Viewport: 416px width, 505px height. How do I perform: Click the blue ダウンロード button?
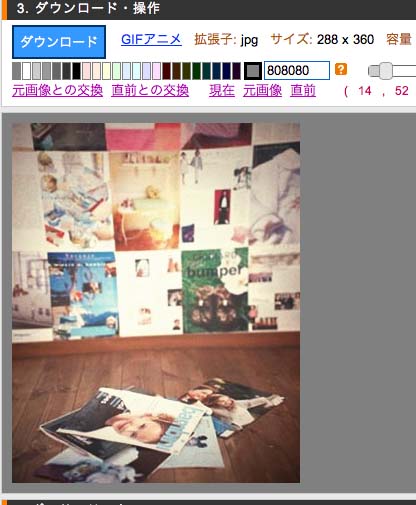pyautogui.click(x=59, y=42)
